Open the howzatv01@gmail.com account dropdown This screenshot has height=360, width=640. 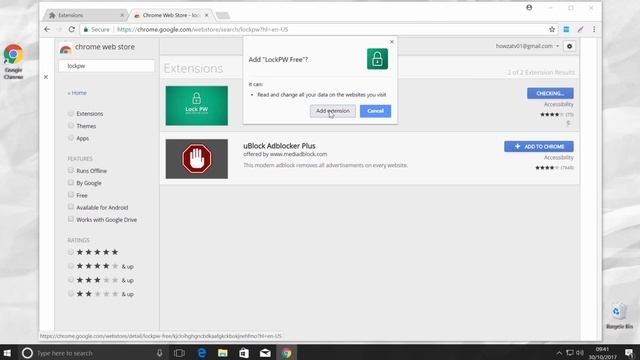pyautogui.click(x=527, y=46)
